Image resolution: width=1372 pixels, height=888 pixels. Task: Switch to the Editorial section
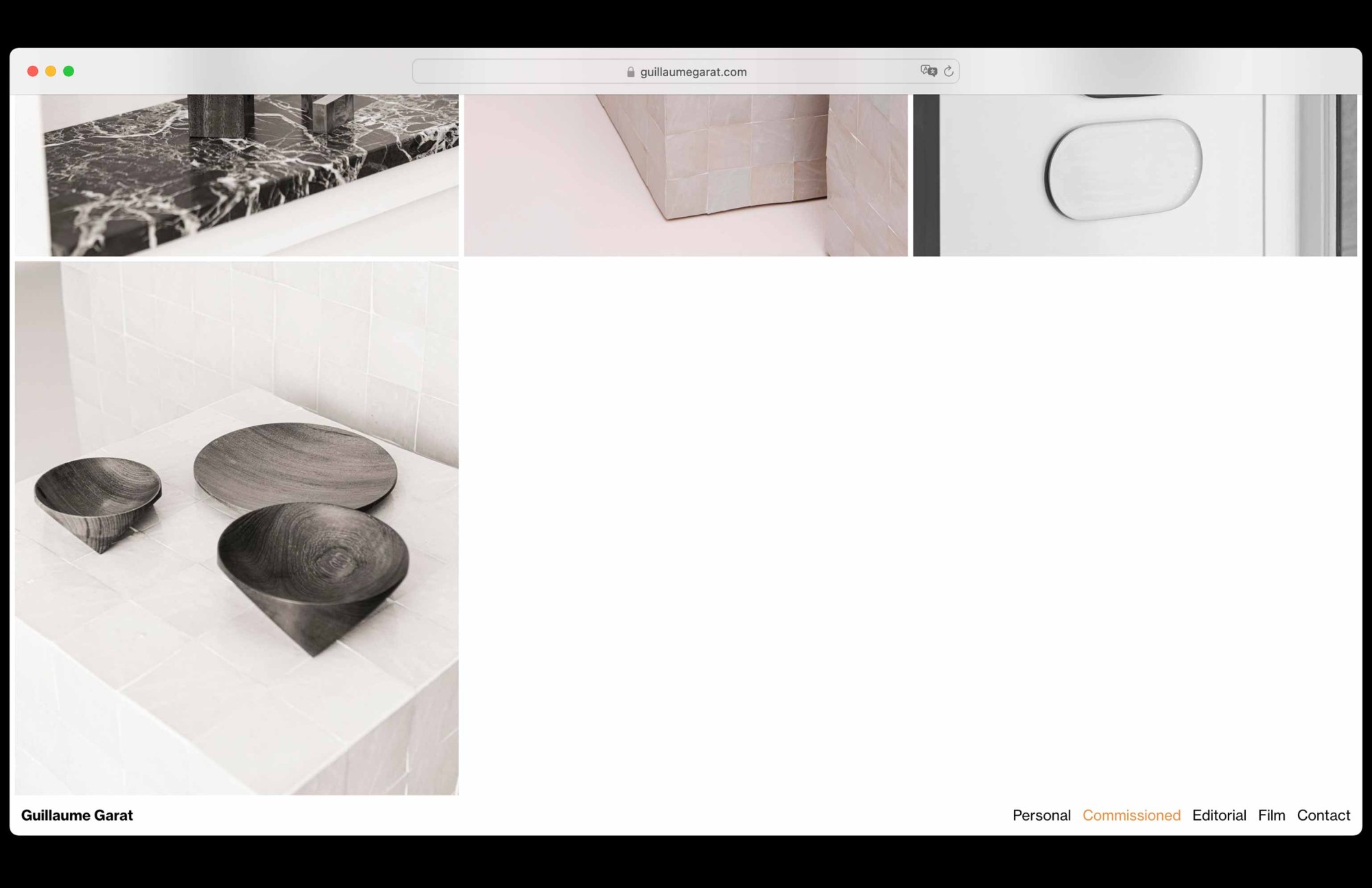point(1219,815)
